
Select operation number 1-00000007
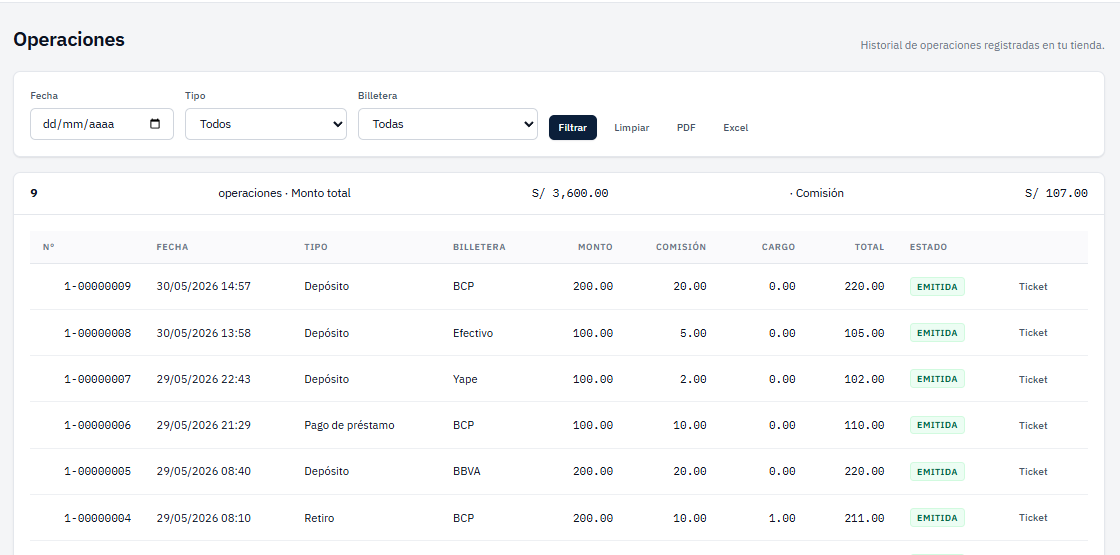[98, 379]
